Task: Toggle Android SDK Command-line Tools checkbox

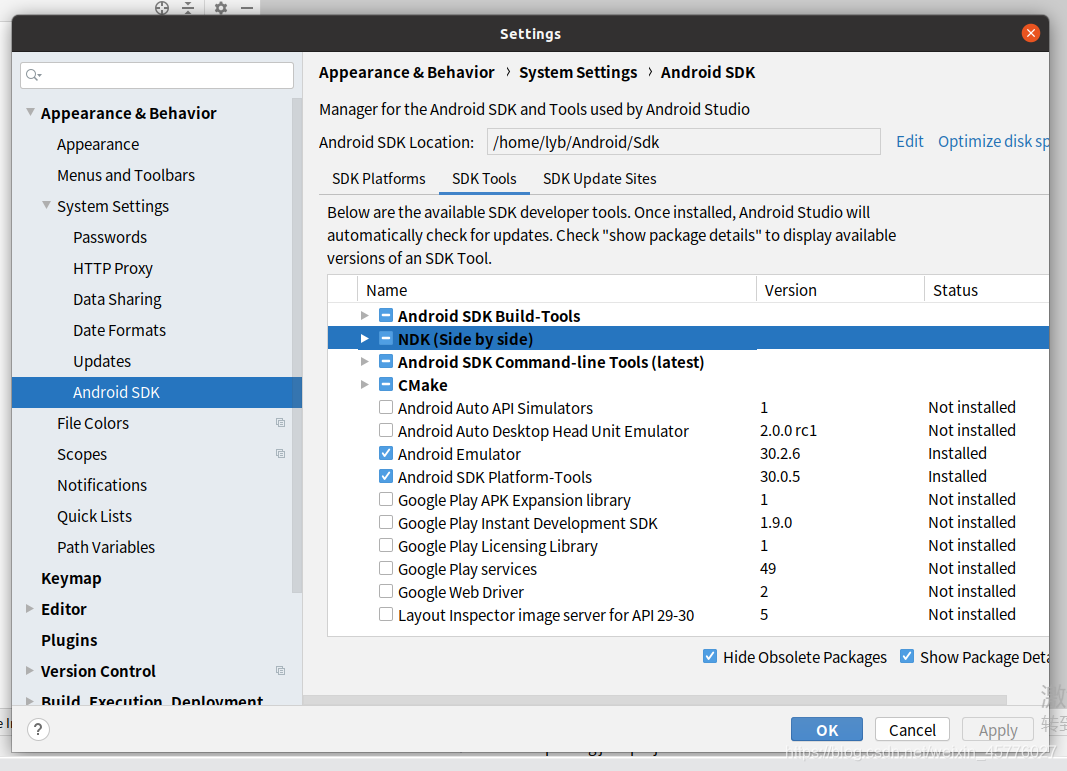Action: coord(386,361)
